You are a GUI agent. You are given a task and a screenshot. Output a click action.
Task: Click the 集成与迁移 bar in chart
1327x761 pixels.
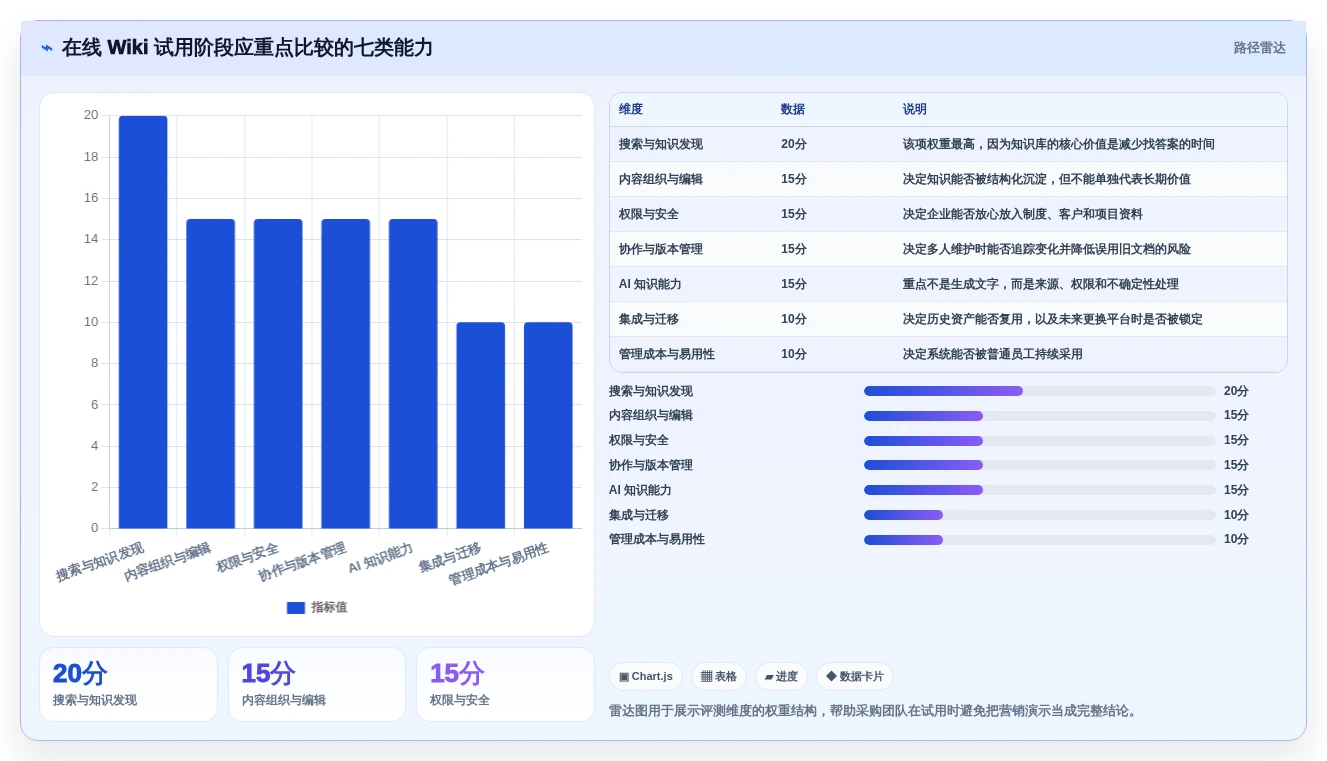click(x=481, y=425)
